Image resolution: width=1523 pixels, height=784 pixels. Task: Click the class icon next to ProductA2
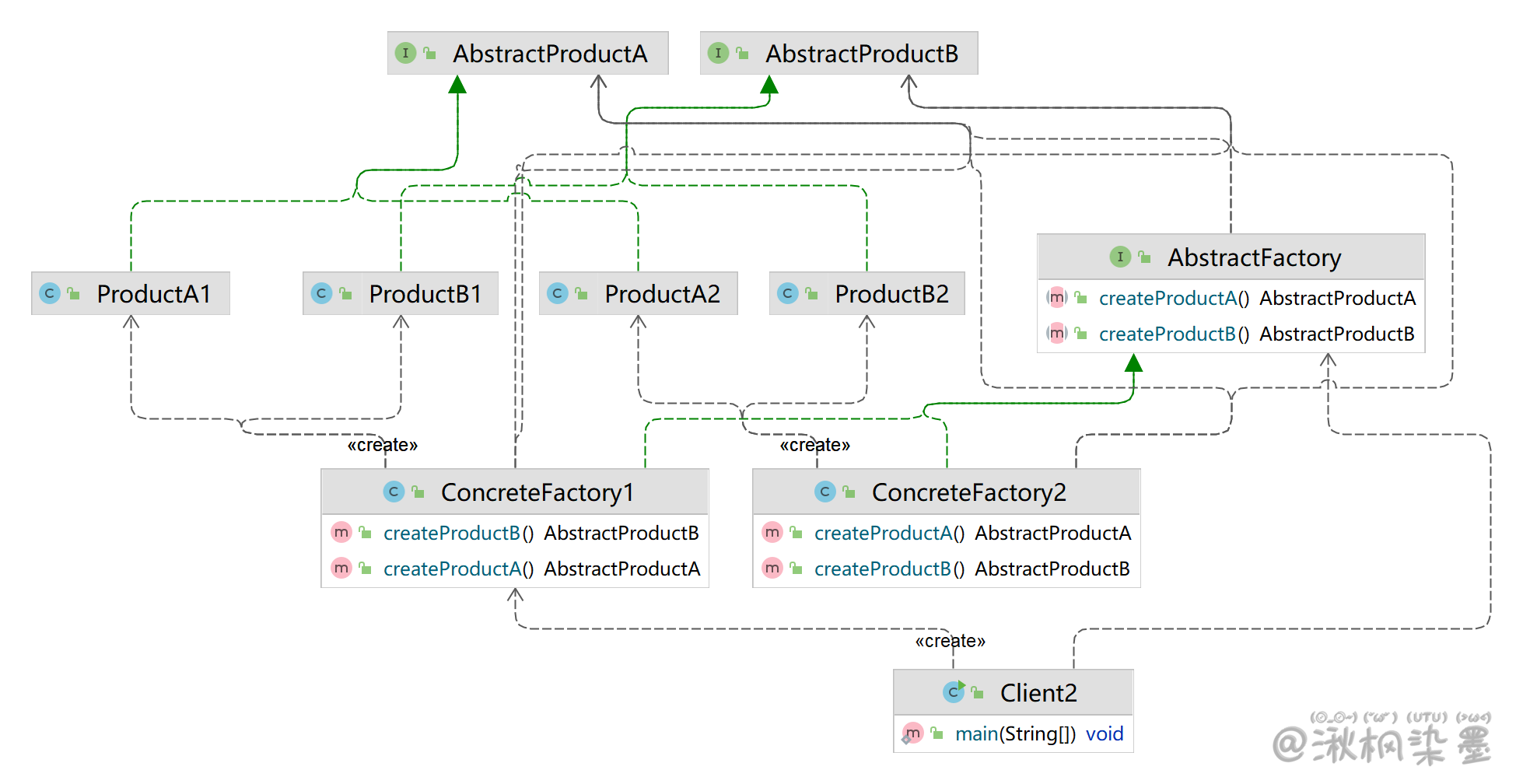pos(558,293)
